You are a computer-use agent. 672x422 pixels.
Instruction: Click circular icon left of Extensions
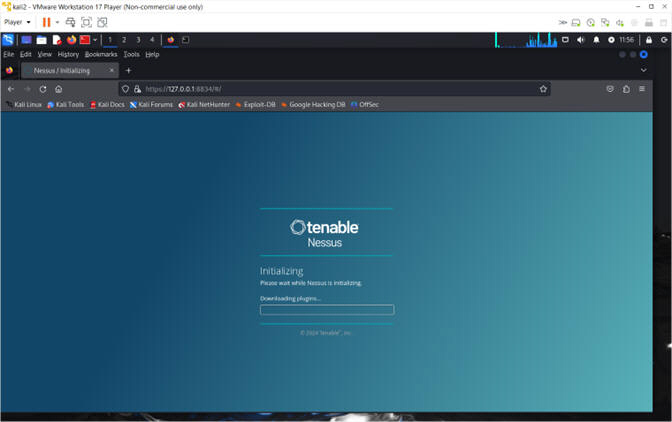[610, 89]
